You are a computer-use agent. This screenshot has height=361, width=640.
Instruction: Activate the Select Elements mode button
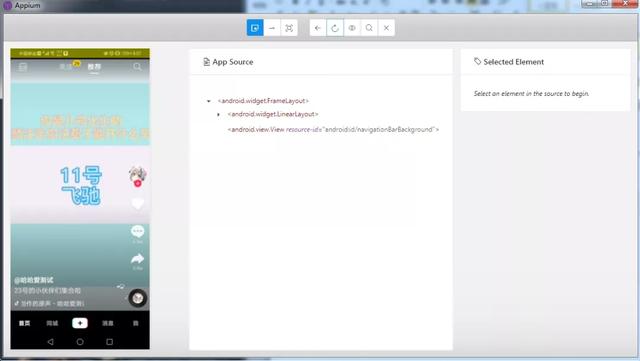pos(255,28)
